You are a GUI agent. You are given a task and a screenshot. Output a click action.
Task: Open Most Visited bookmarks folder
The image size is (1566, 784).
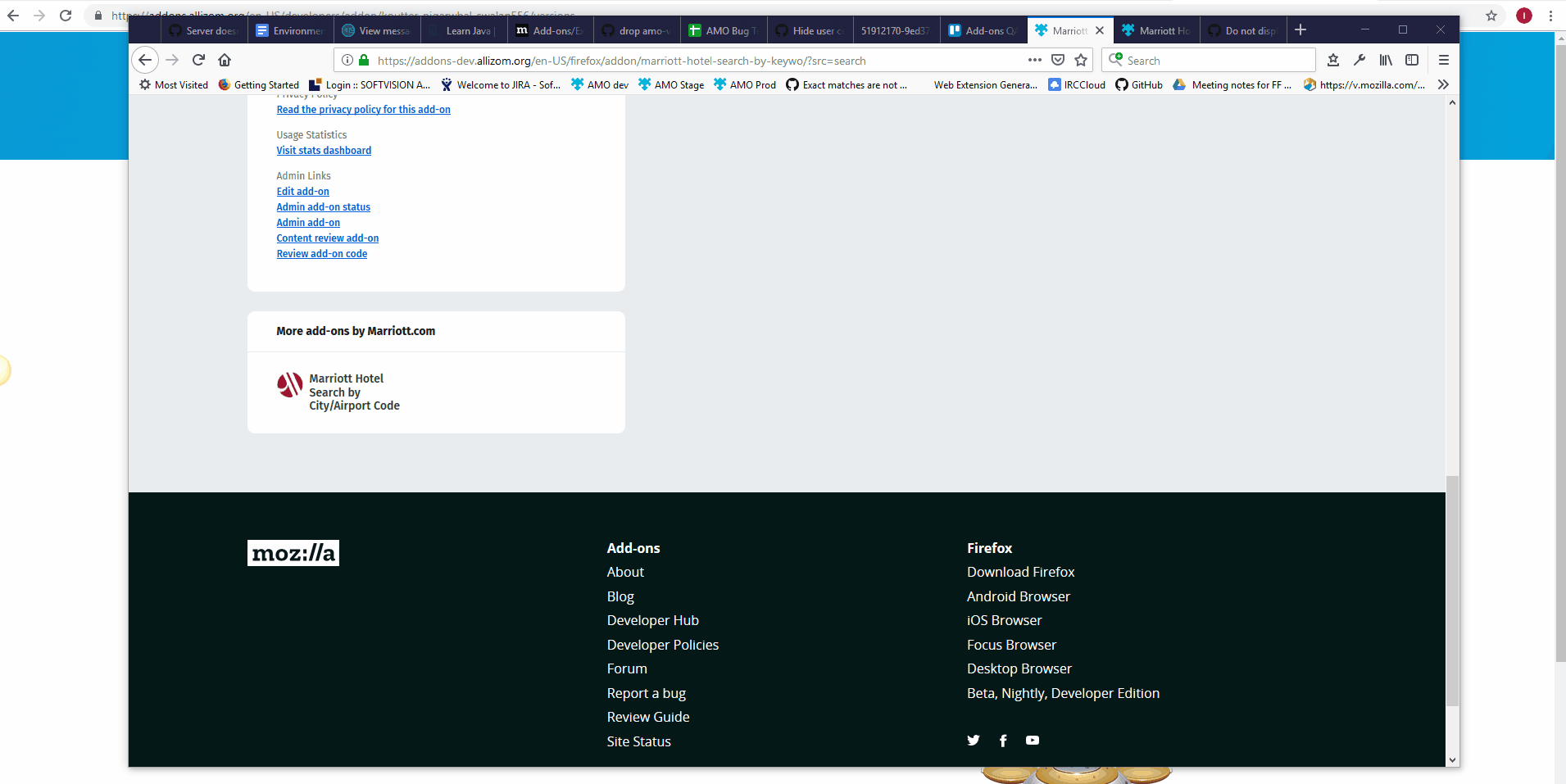pyautogui.click(x=174, y=84)
